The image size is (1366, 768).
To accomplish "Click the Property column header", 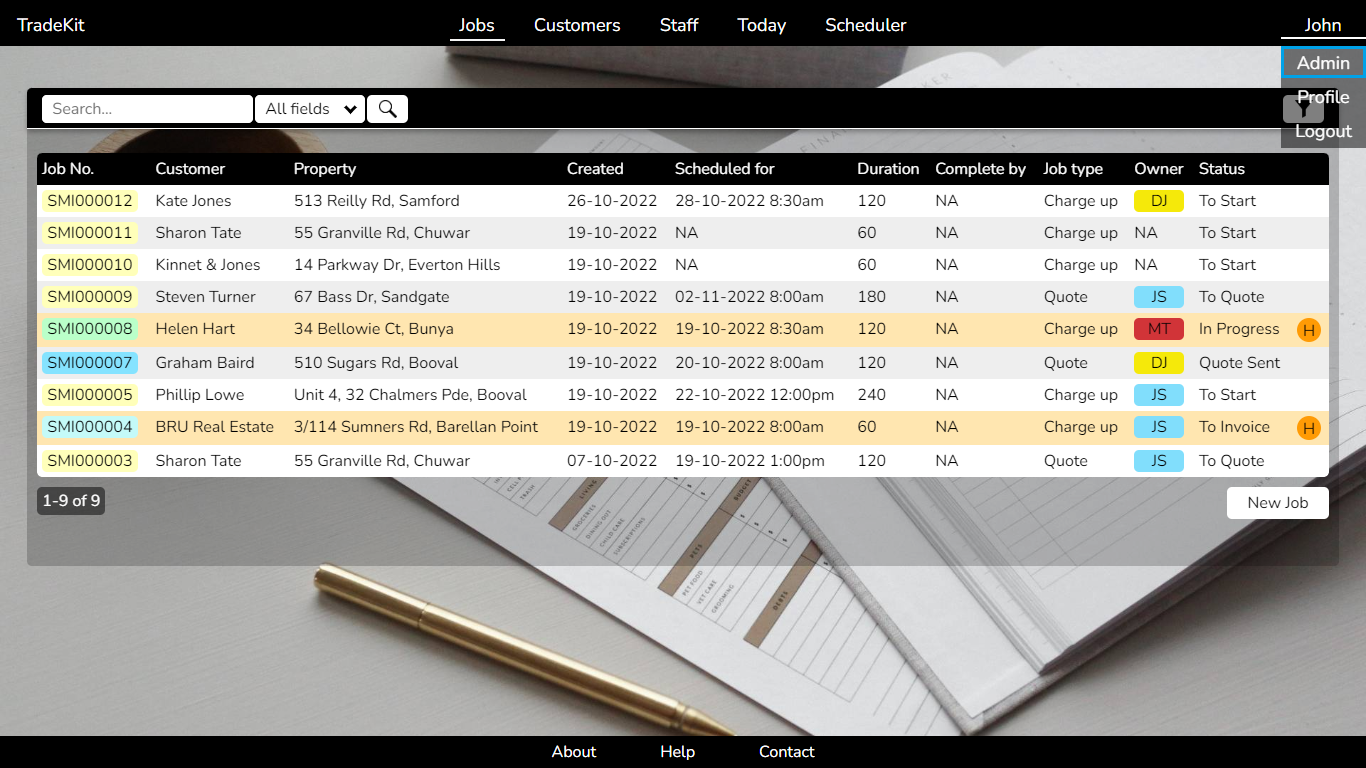I will point(325,169).
